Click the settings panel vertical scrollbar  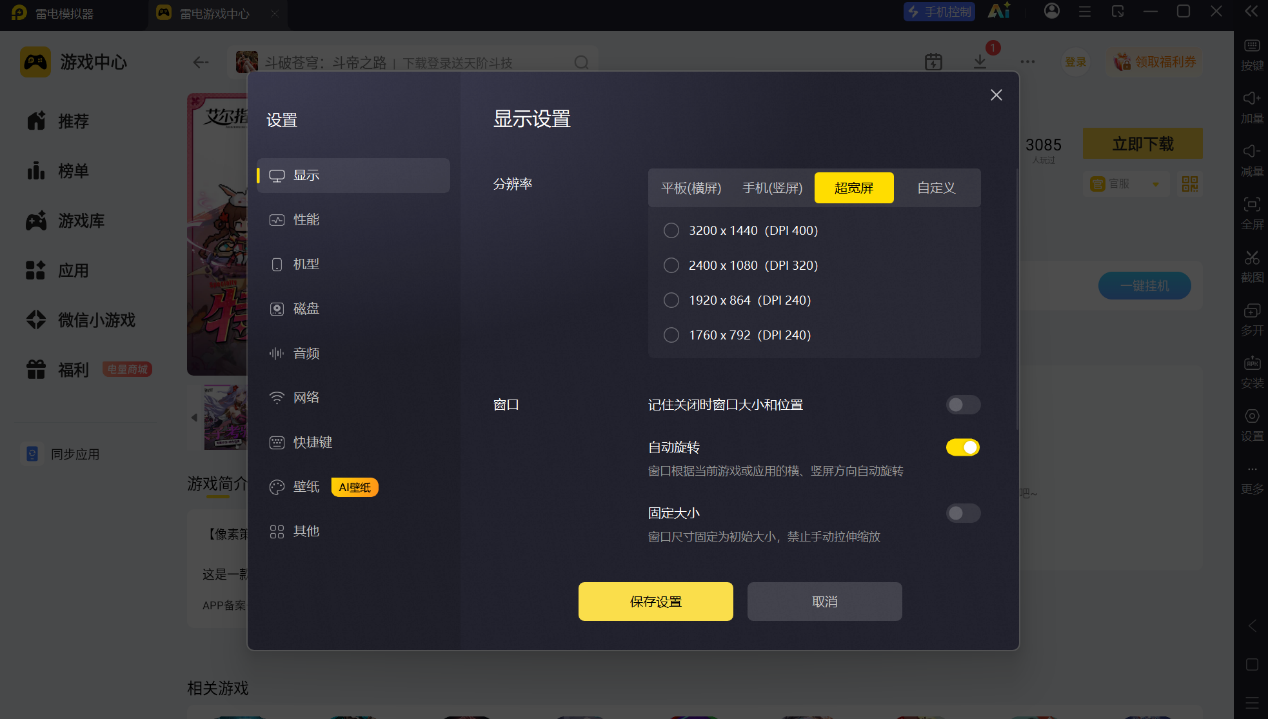1017,300
